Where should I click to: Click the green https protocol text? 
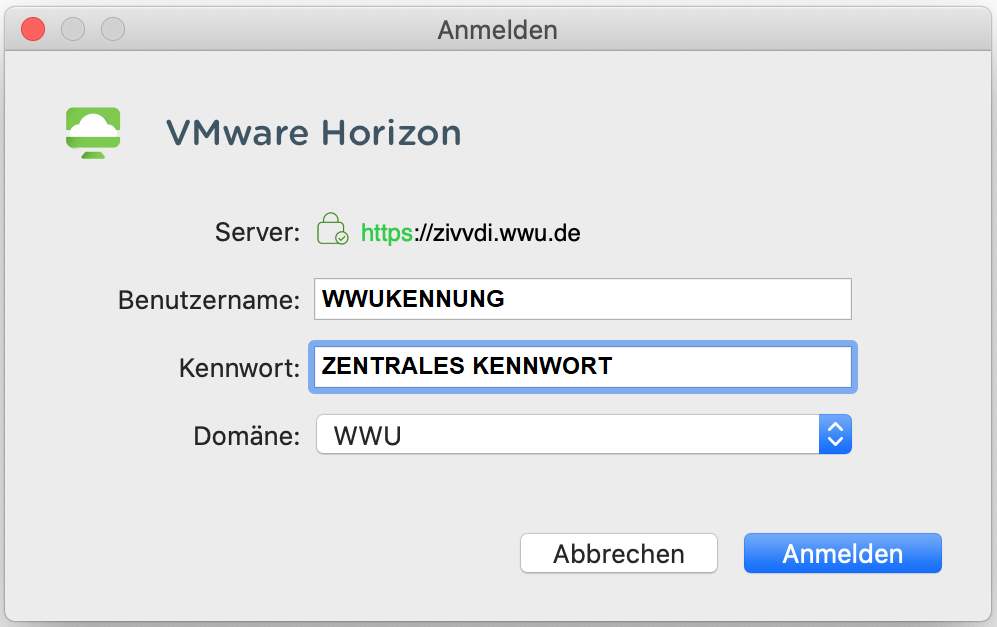(386, 234)
